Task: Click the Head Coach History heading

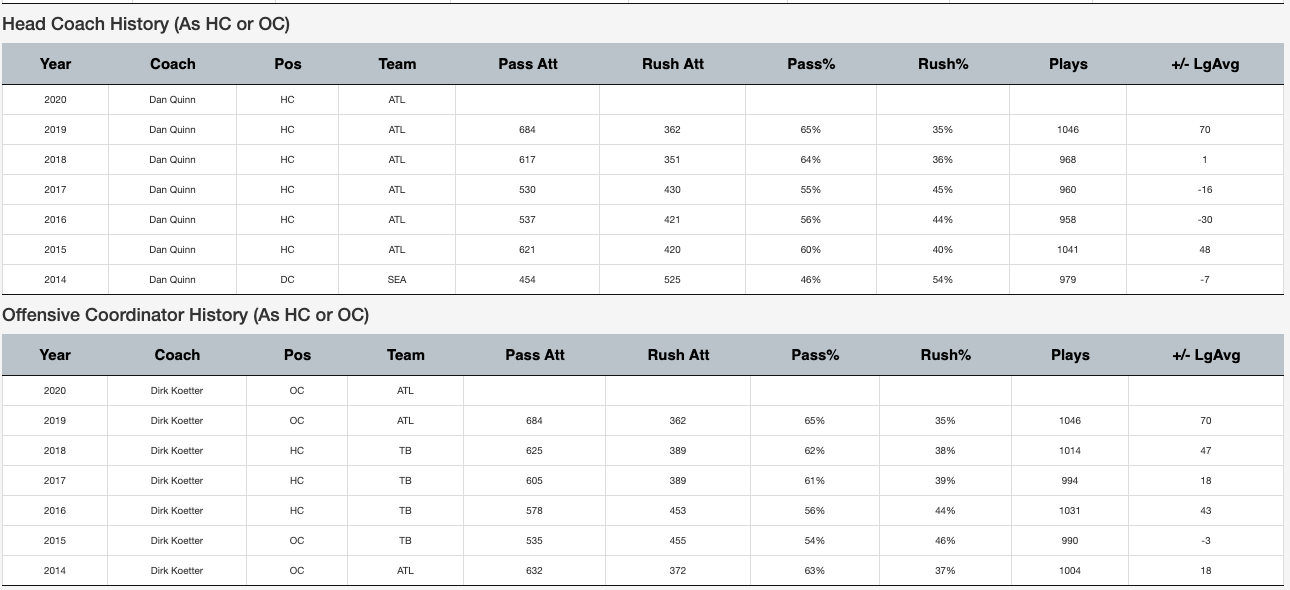Action: [146, 24]
